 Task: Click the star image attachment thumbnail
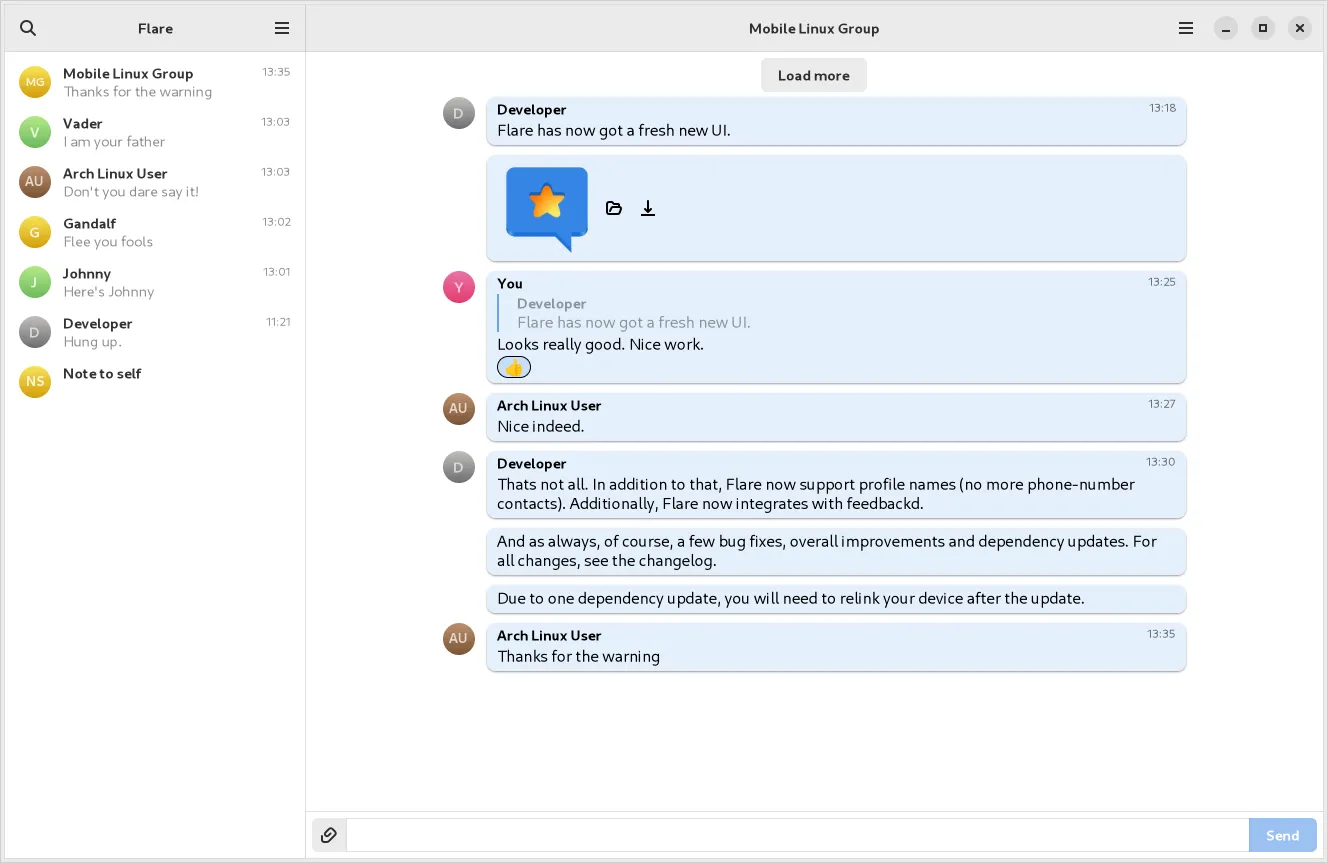click(547, 208)
